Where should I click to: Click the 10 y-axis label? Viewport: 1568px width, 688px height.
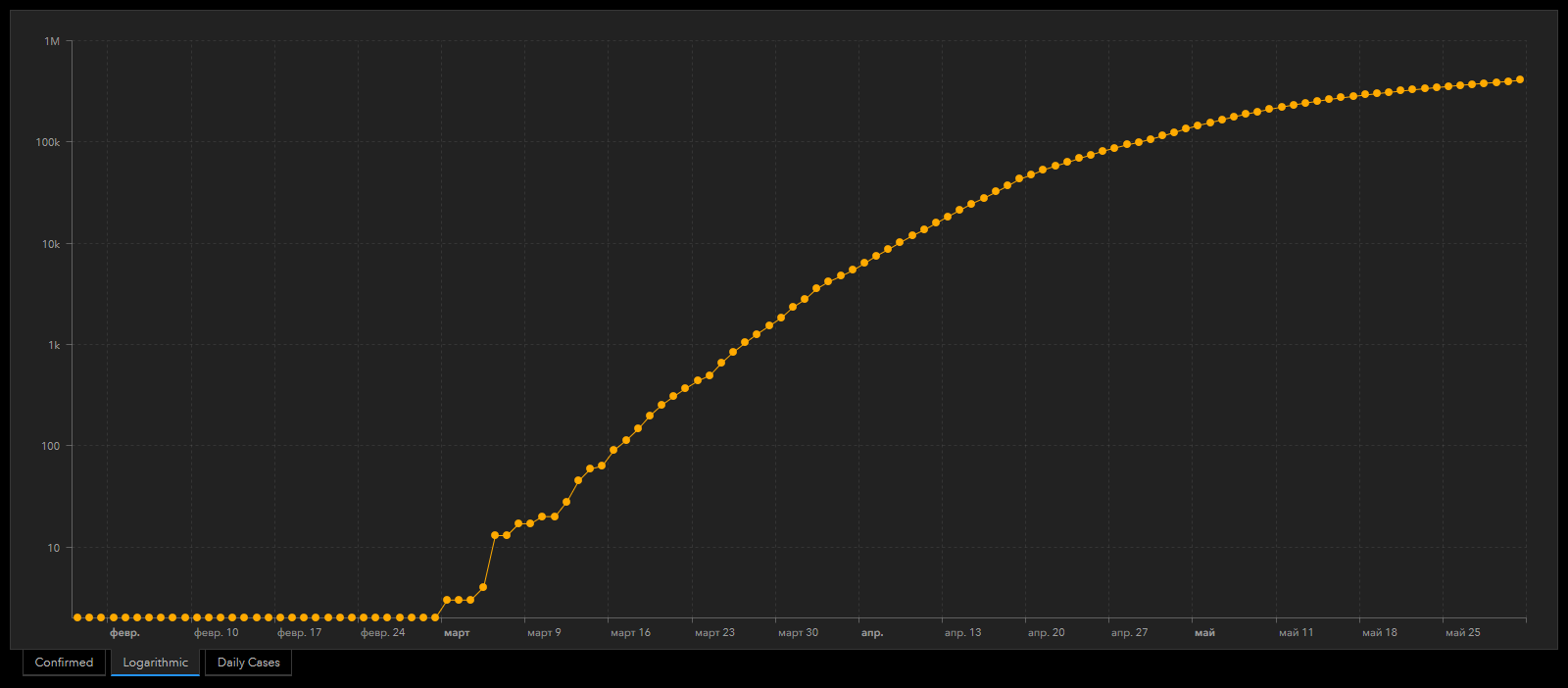[54, 548]
